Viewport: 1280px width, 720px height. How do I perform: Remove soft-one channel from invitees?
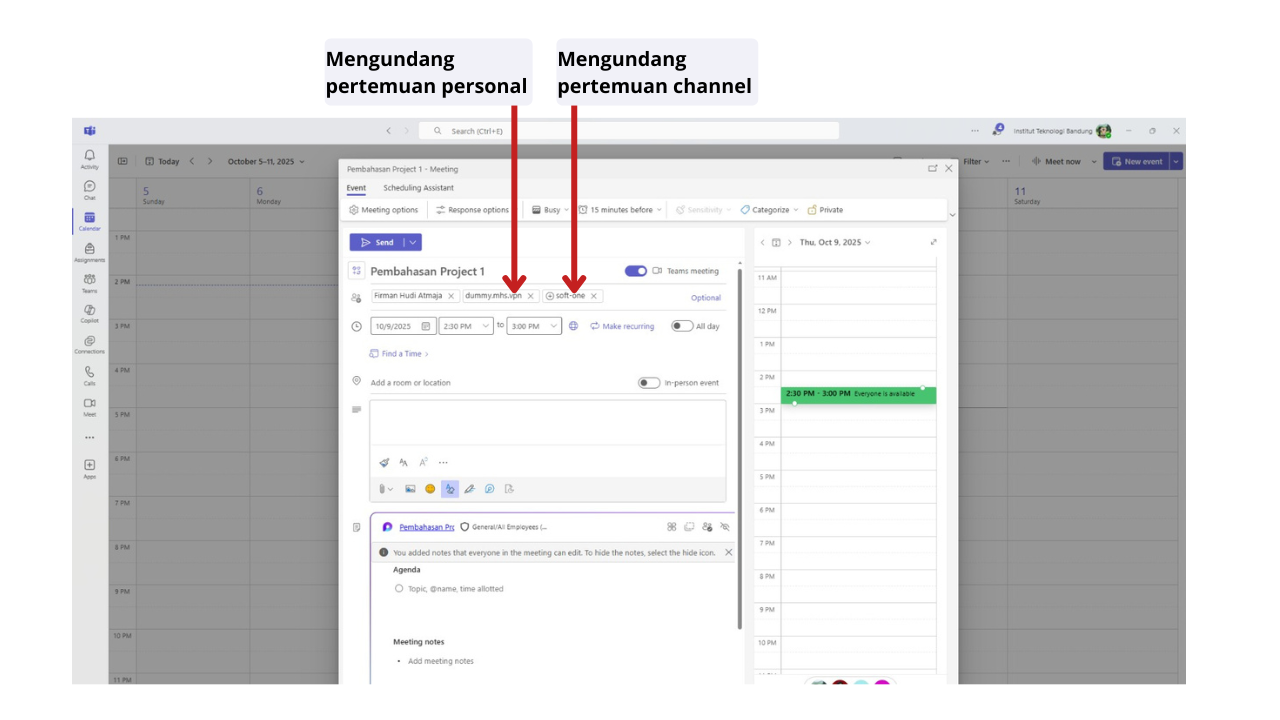(x=594, y=296)
